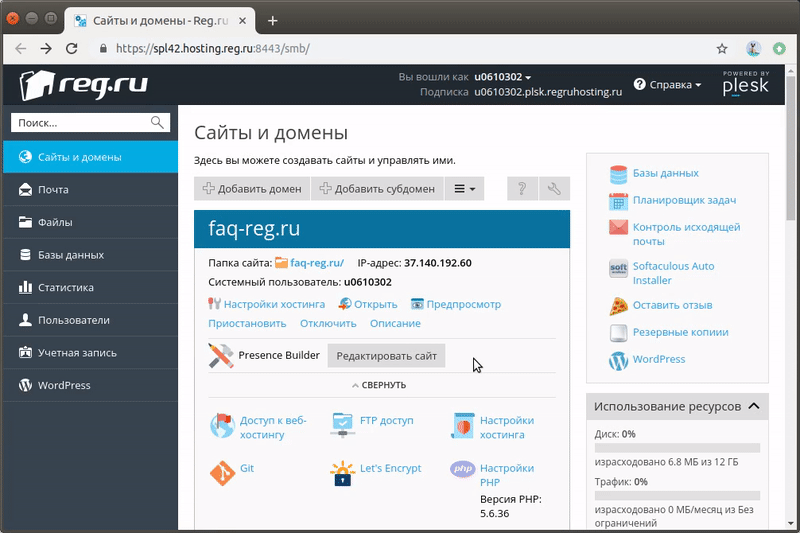
Task: Open Статистика in sidebar
Action: click(x=91, y=288)
